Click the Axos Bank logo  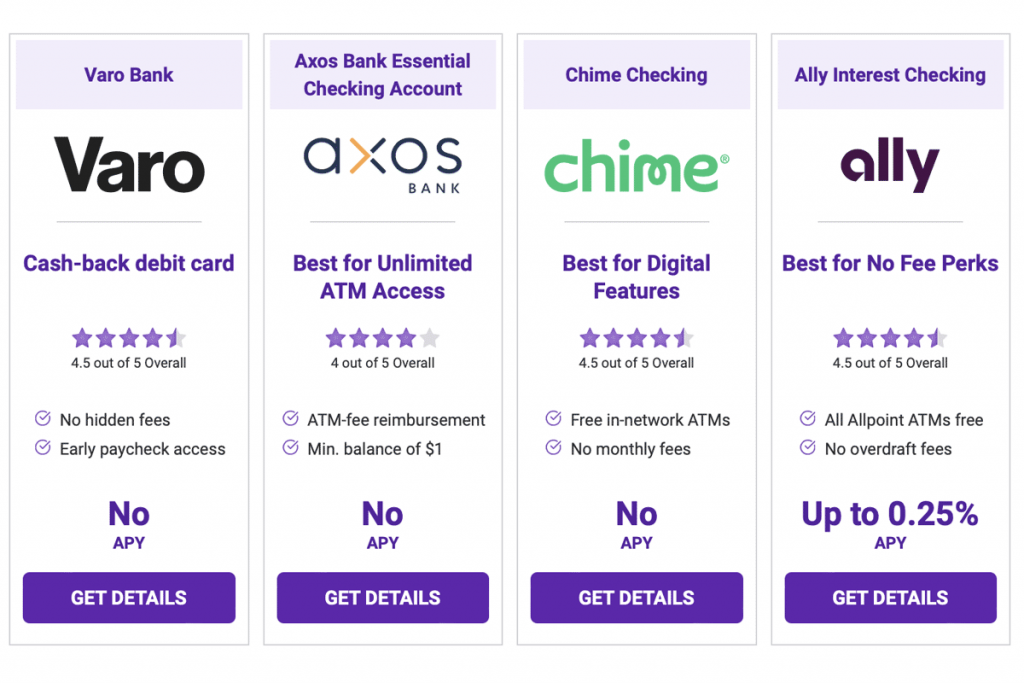click(x=382, y=160)
